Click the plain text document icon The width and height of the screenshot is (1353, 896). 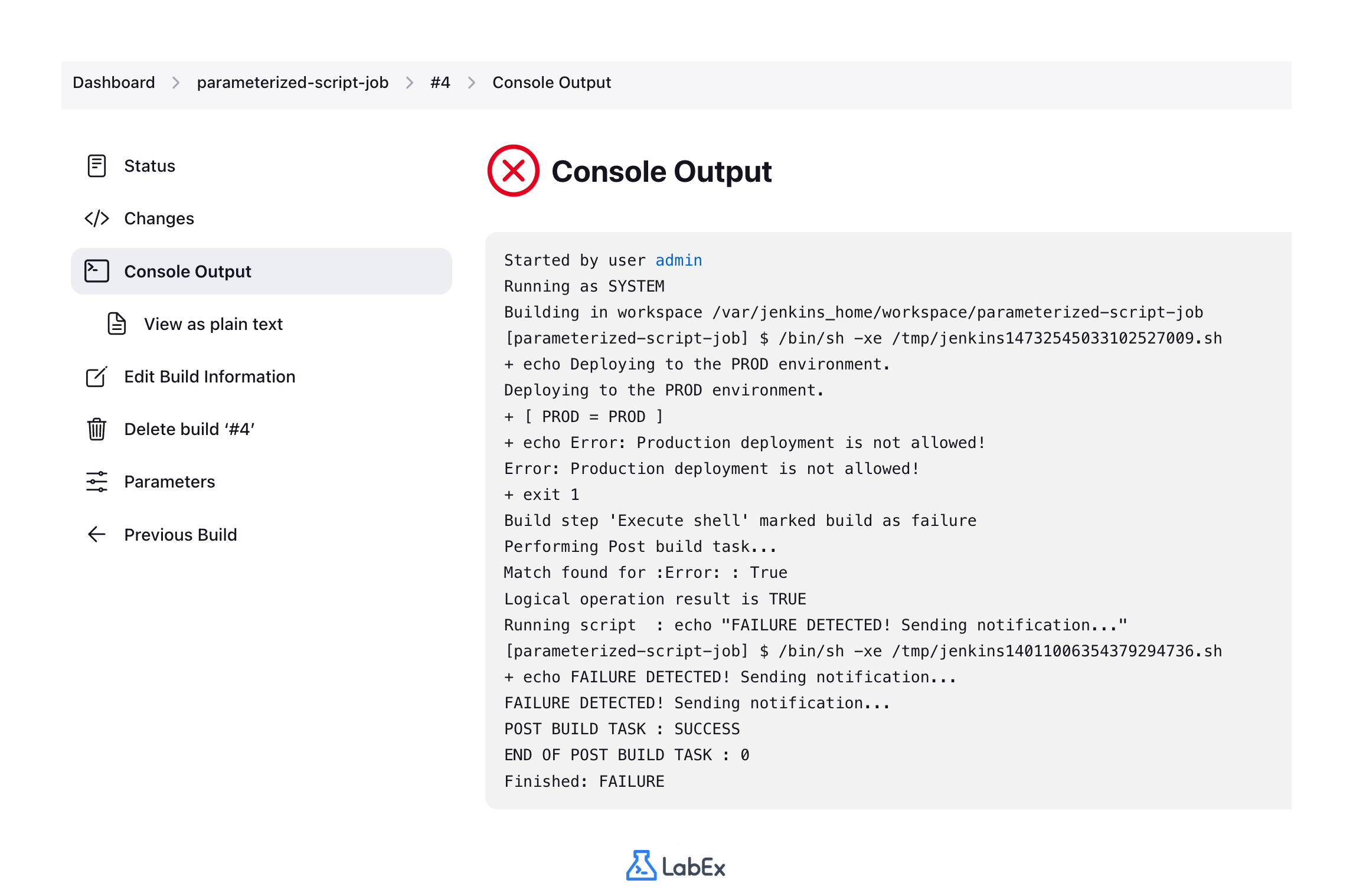point(116,323)
